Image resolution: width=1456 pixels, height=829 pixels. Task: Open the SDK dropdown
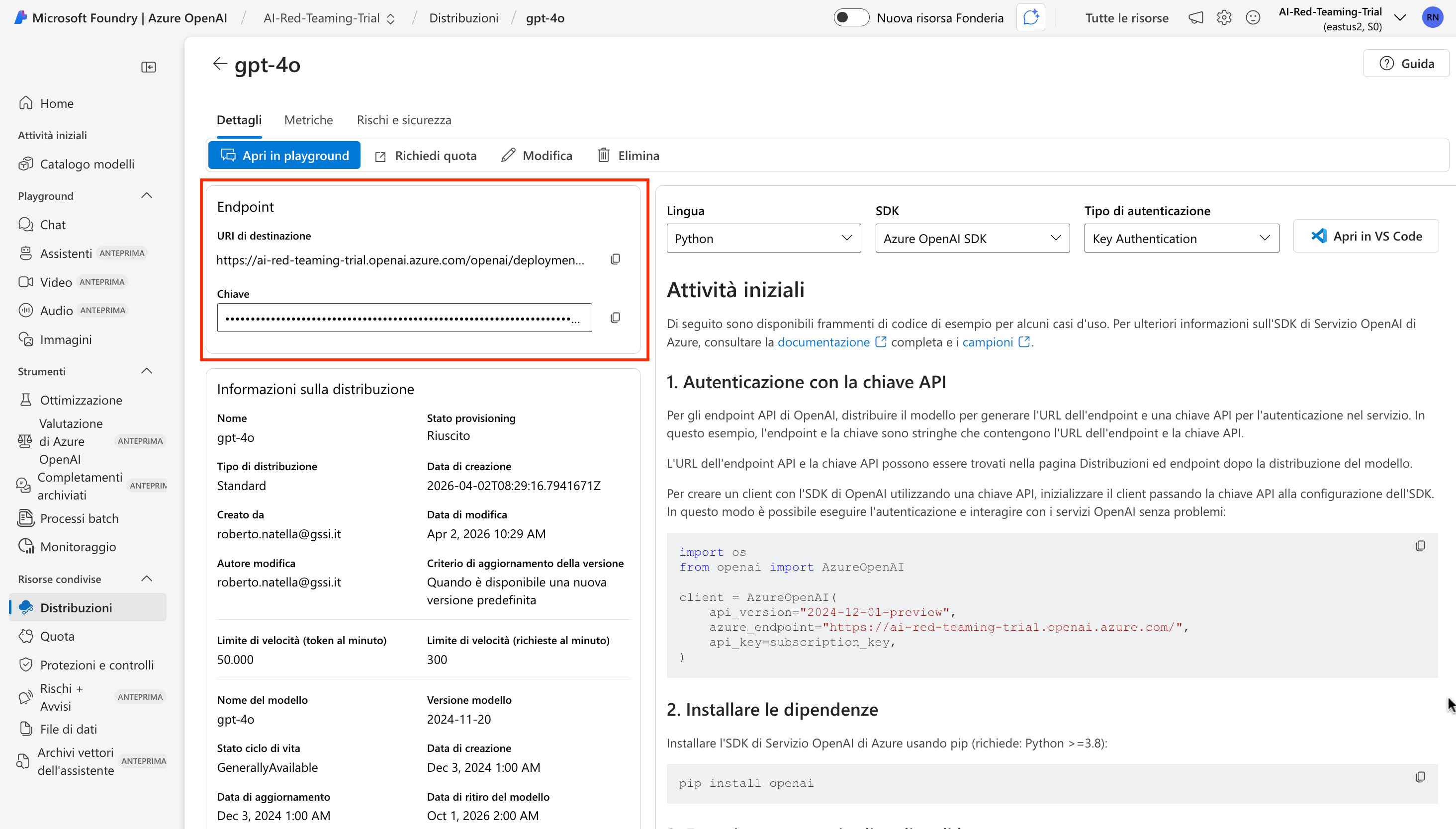(x=972, y=239)
